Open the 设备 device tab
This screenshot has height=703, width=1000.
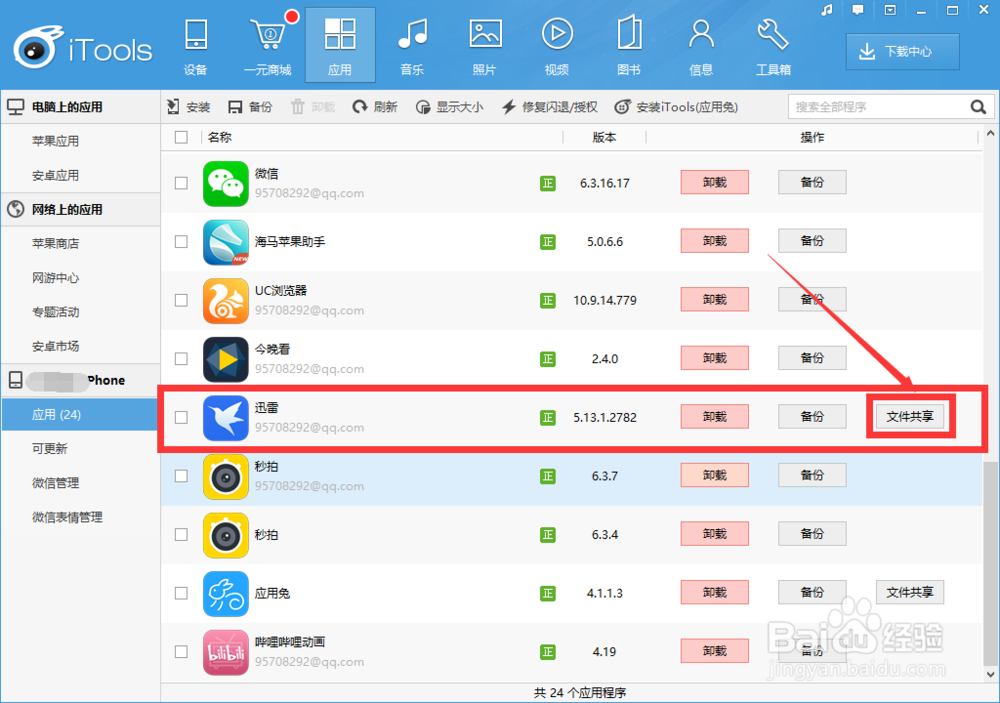click(196, 47)
